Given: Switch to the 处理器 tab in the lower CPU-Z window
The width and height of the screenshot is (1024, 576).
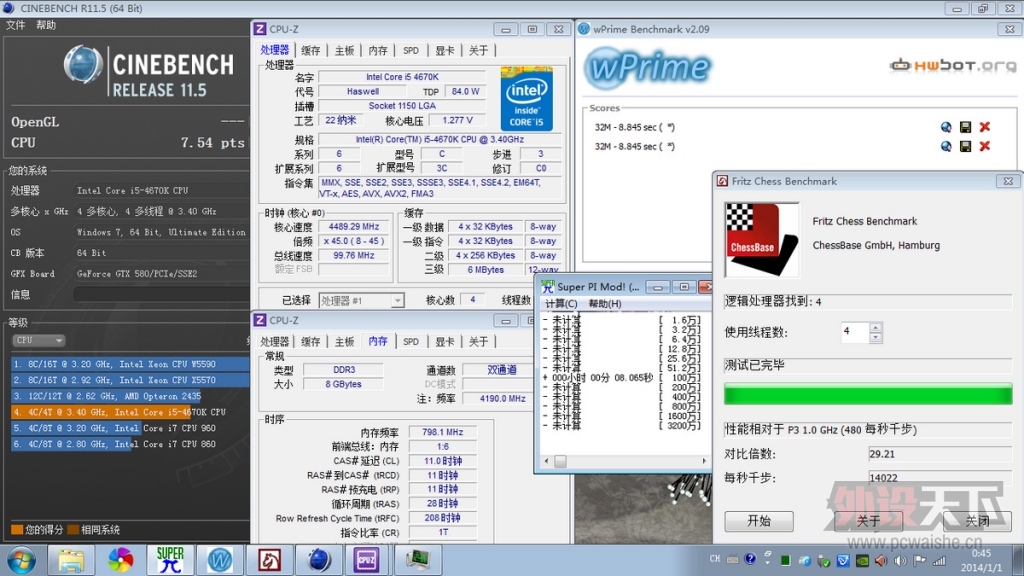Looking at the screenshot, I should click(275, 342).
